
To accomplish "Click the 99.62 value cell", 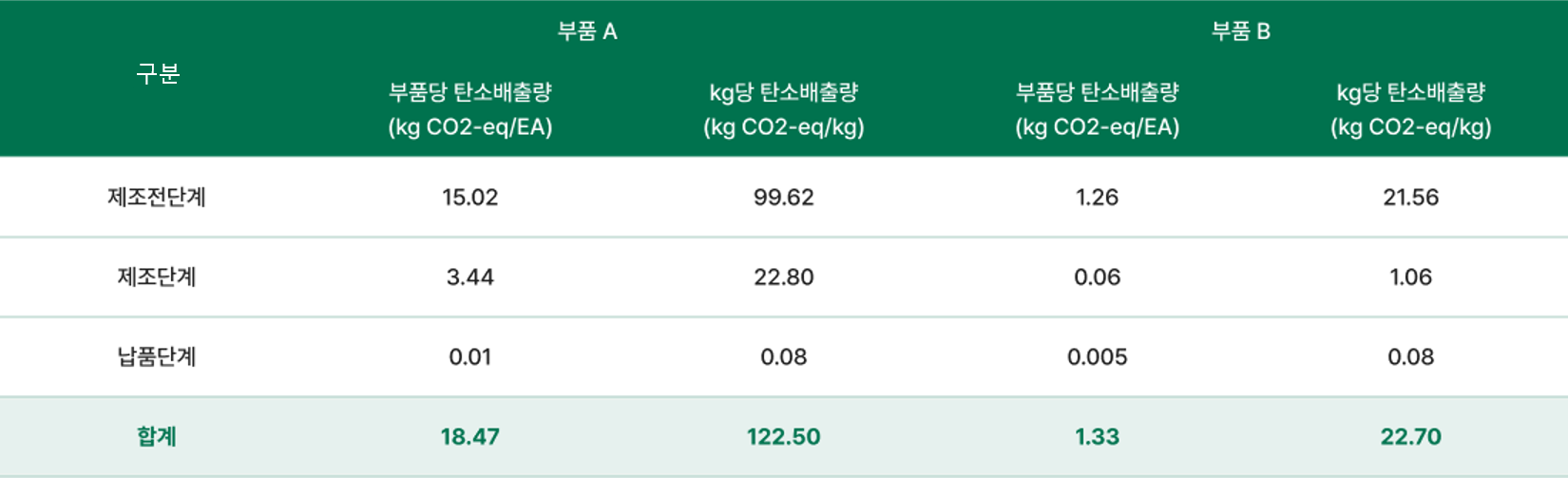I will [x=784, y=197].
